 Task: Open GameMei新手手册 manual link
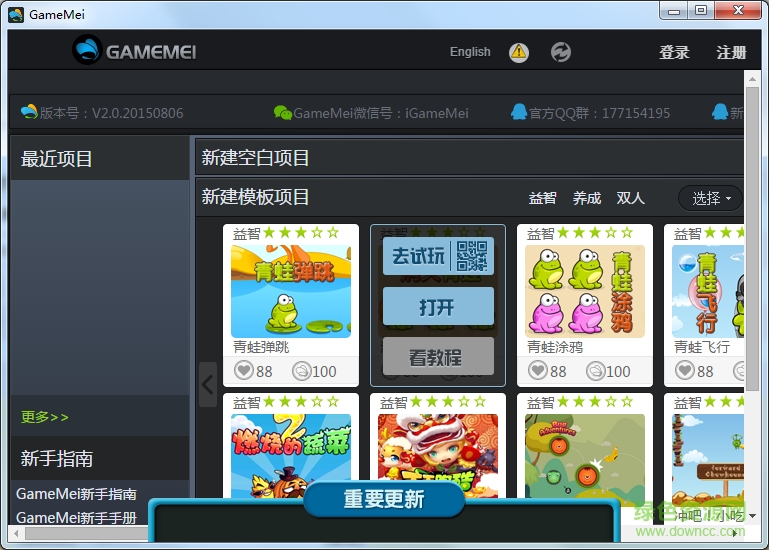pos(76,517)
